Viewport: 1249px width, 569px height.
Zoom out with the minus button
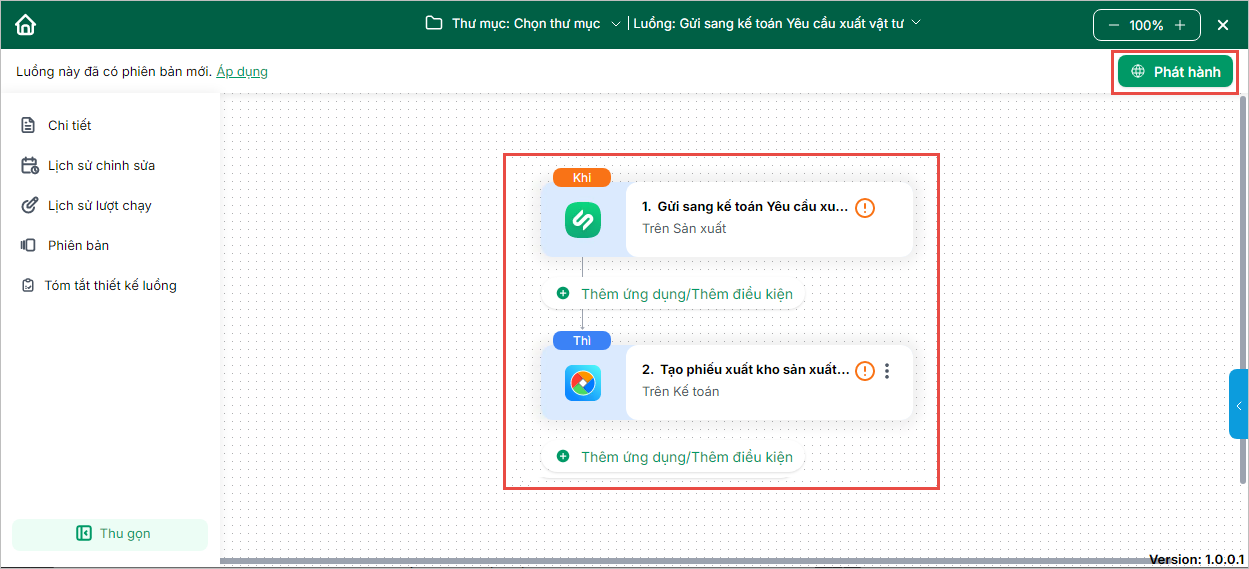pyautogui.click(x=1113, y=25)
